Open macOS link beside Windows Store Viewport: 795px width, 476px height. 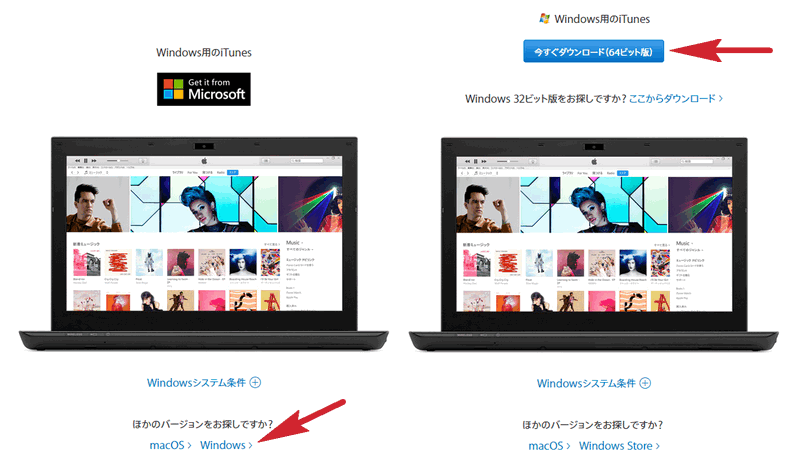coord(549,446)
